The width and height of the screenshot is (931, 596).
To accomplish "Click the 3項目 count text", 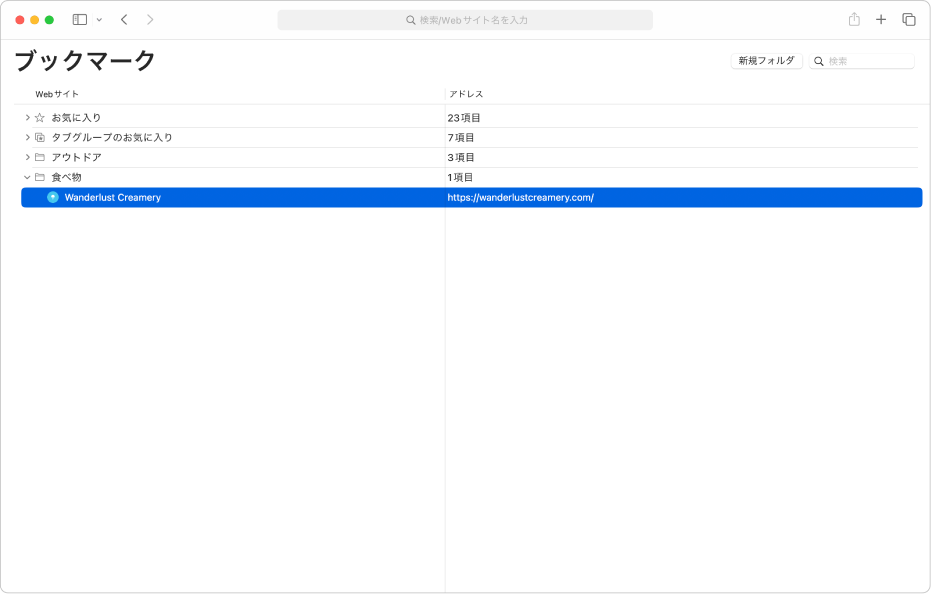I will 461,157.
